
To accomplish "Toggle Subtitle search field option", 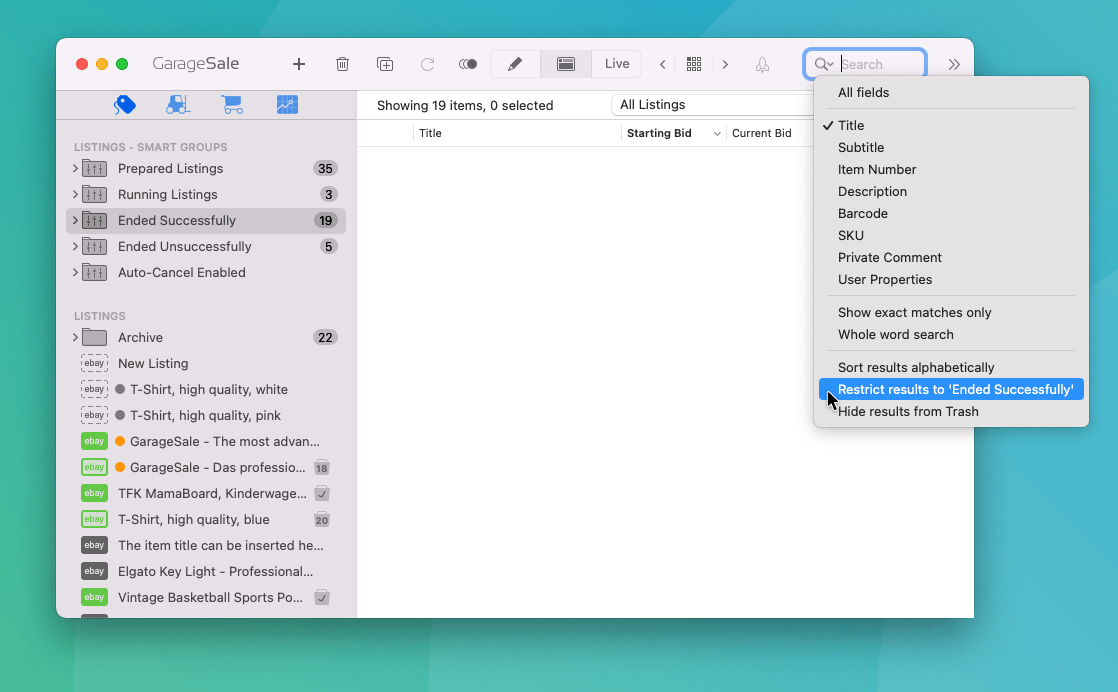I will (951, 148).
